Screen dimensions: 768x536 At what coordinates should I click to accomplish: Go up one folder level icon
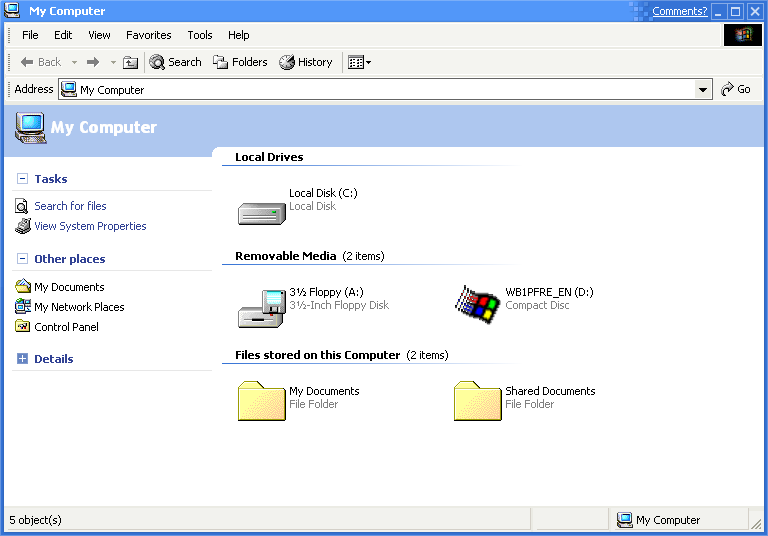[x=130, y=62]
